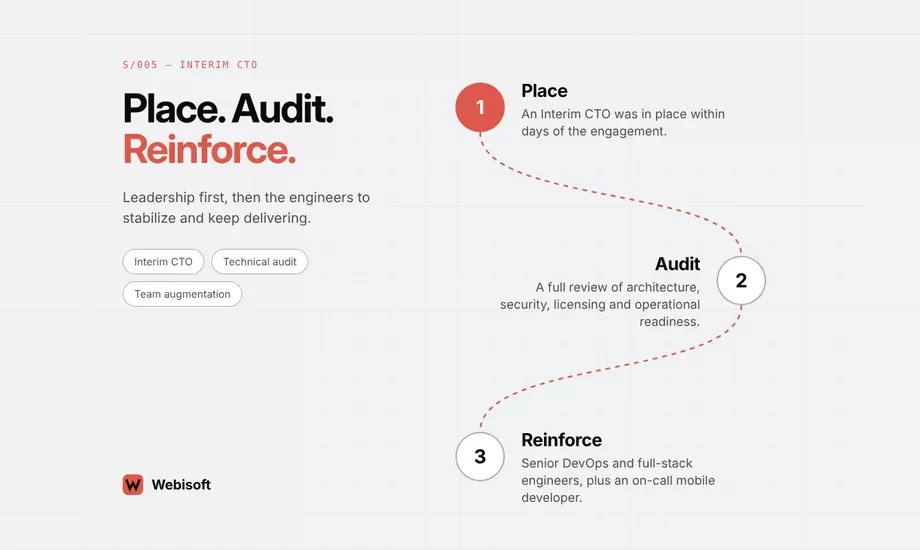Click the Interim CTO tag
Image resolution: width=920 pixels, height=550 pixels.
(x=163, y=262)
